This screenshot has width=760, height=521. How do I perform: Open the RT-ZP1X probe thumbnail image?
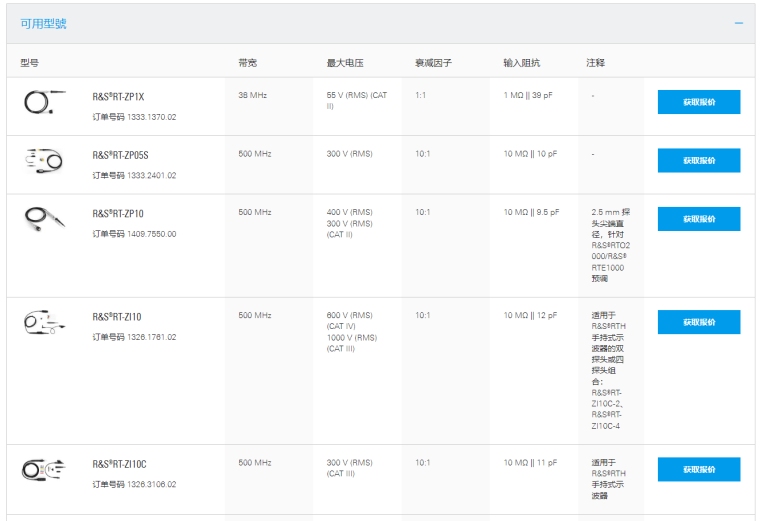coord(44,103)
